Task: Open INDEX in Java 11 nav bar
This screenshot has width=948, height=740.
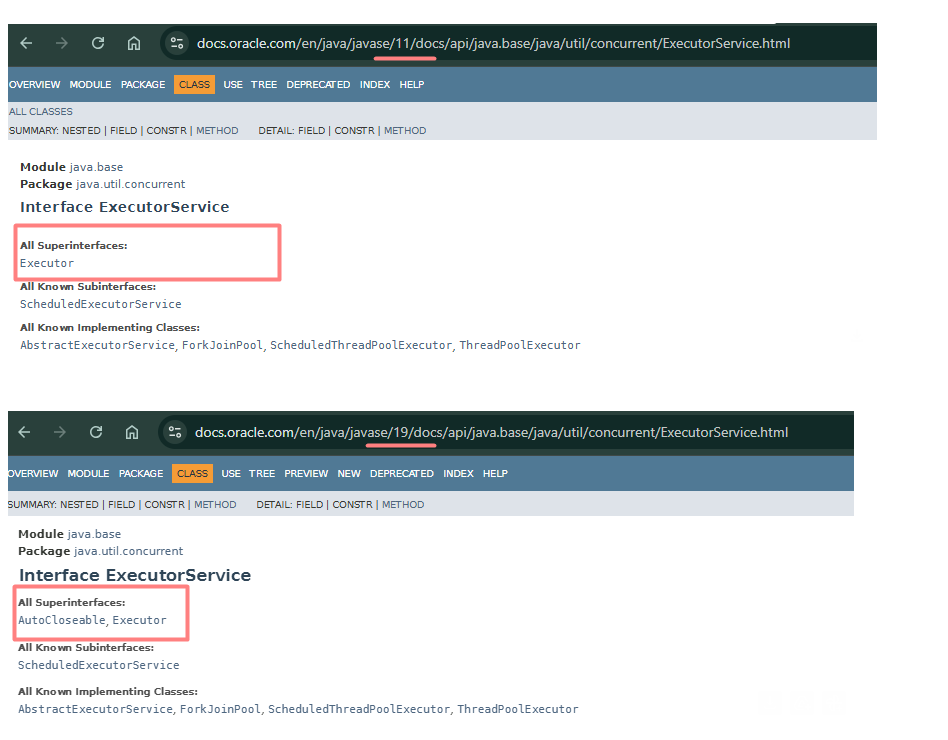Action: point(375,85)
